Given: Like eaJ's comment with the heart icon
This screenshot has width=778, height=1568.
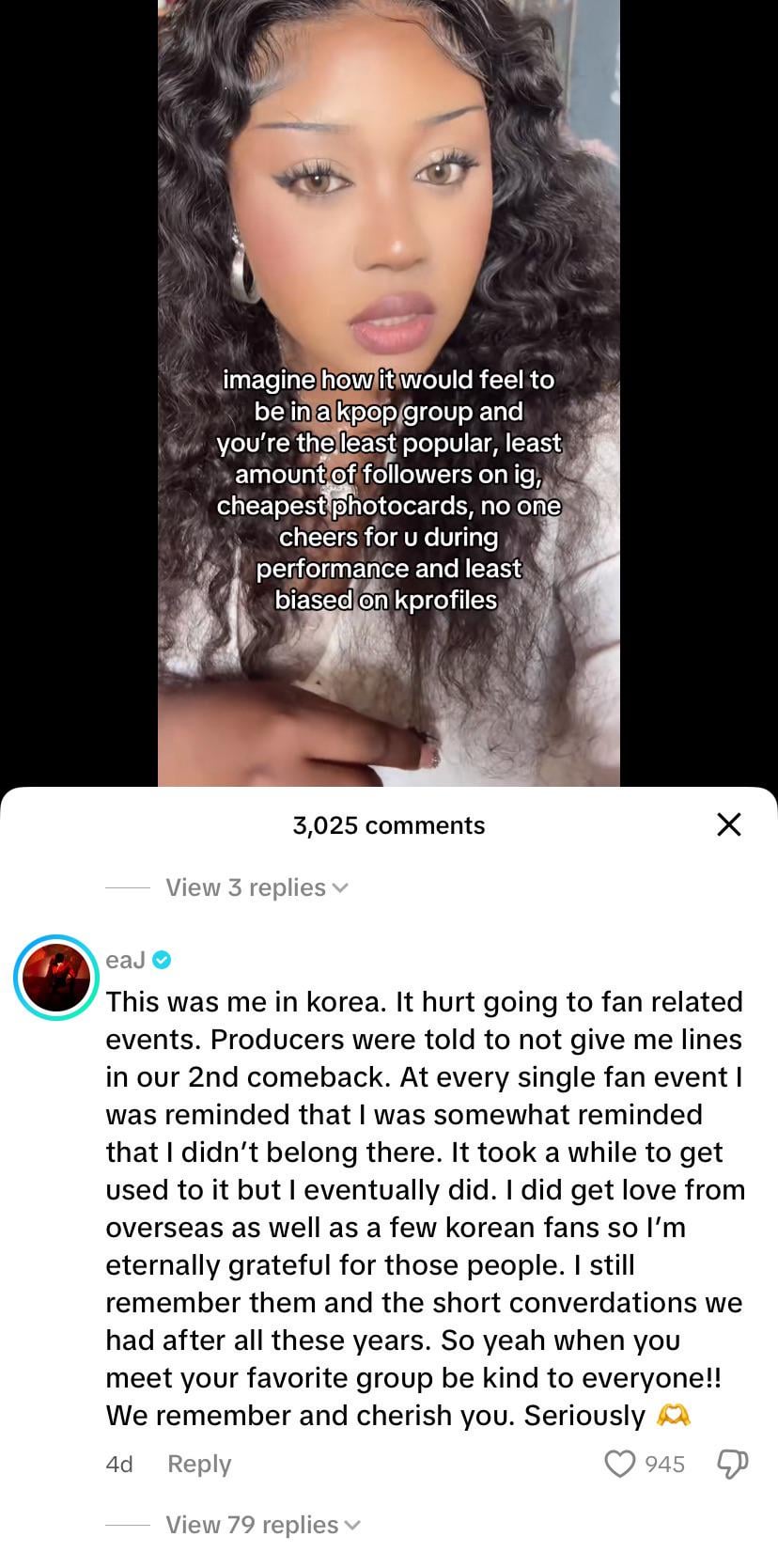Looking at the screenshot, I should 620,1464.
